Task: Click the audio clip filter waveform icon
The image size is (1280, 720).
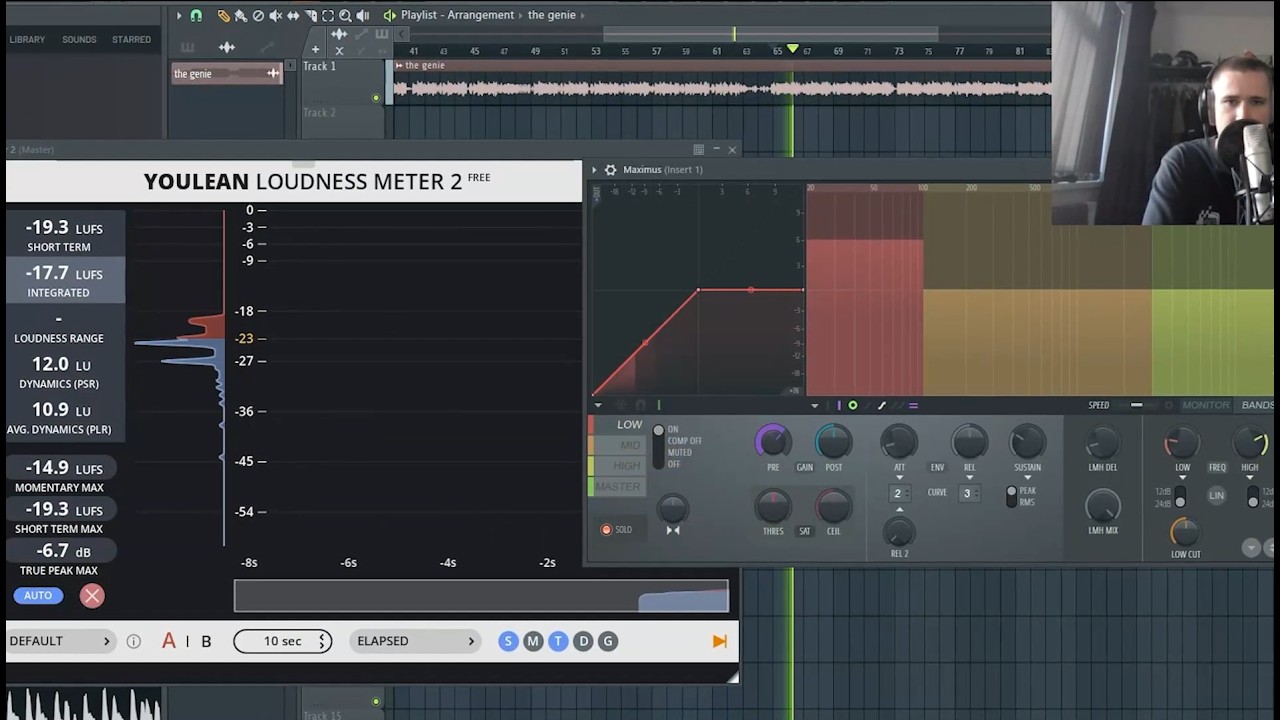Action: [339, 35]
